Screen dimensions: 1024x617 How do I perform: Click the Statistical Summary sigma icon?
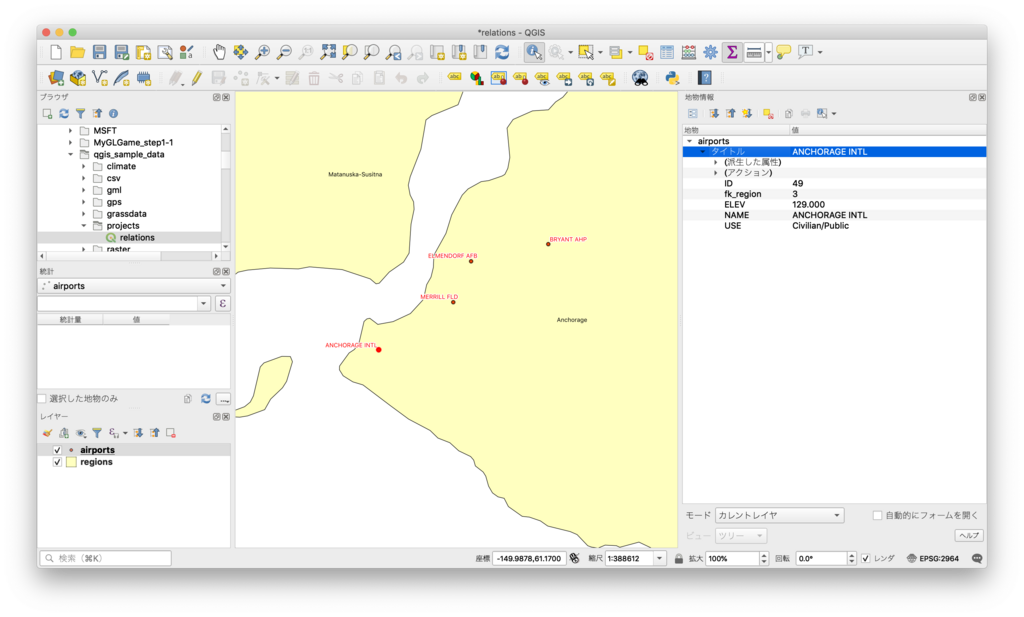[x=732, y=52]
